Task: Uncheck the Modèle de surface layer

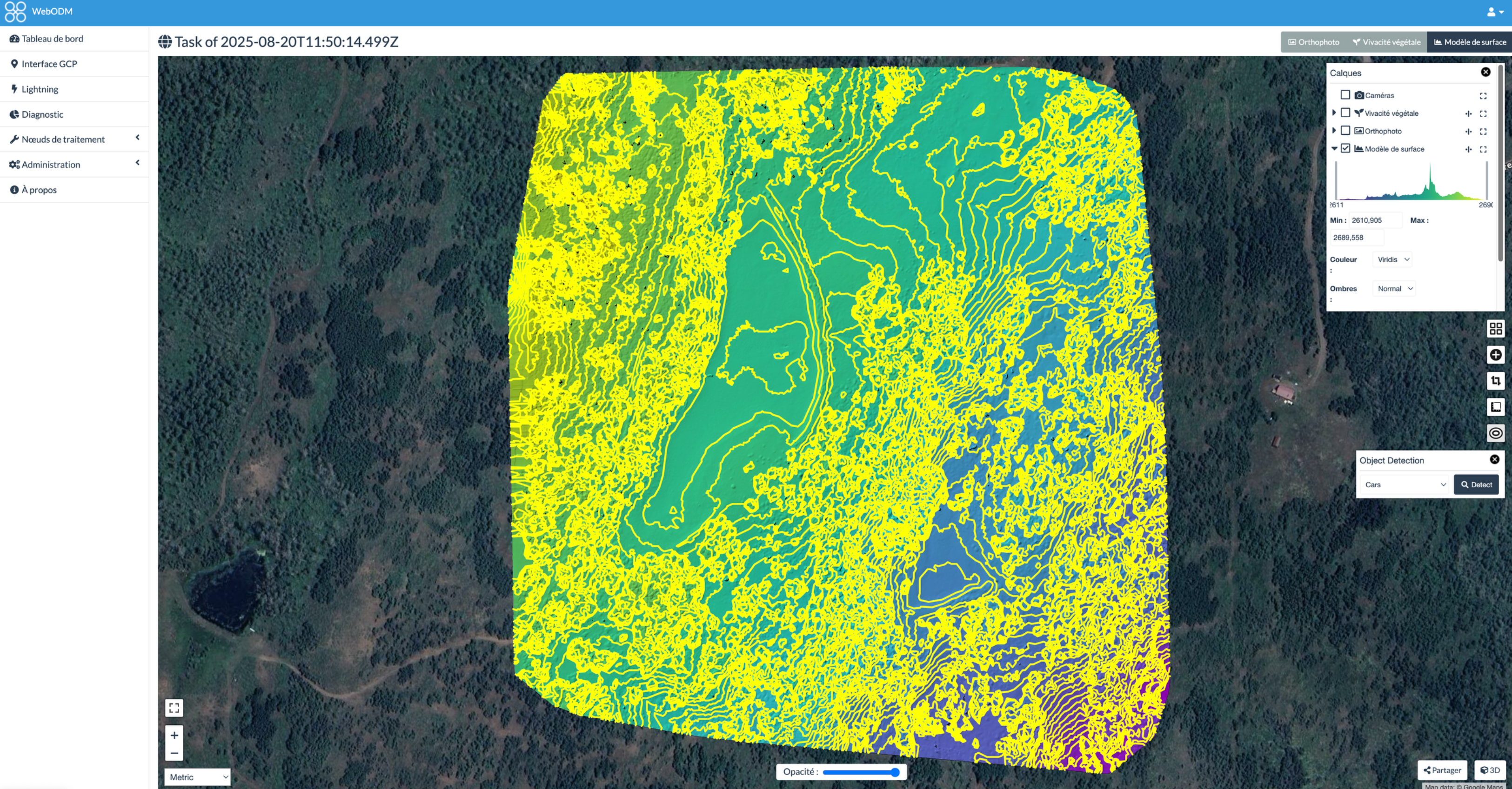Action: 1345,148
